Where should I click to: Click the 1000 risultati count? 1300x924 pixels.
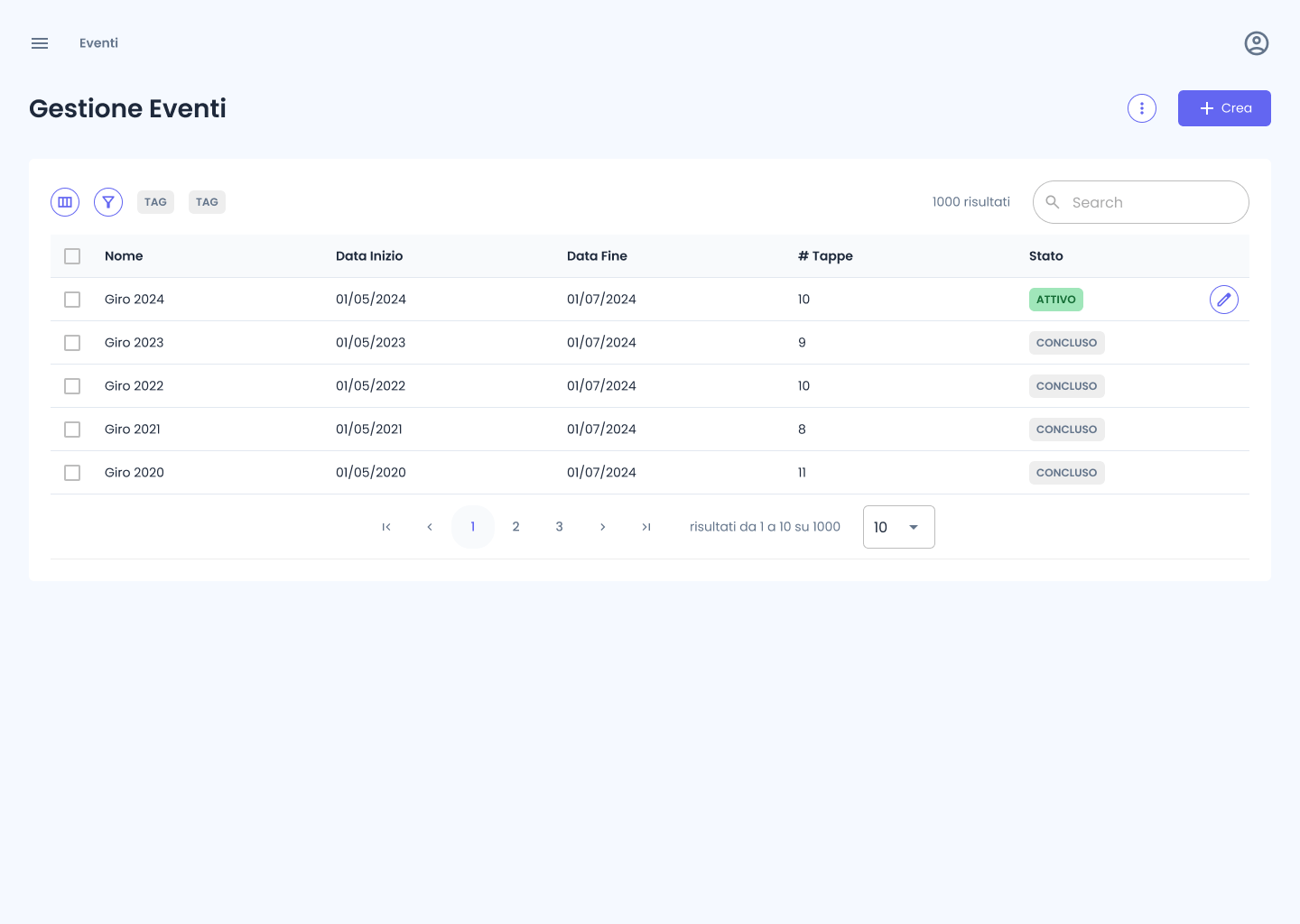tap(971, 202)
